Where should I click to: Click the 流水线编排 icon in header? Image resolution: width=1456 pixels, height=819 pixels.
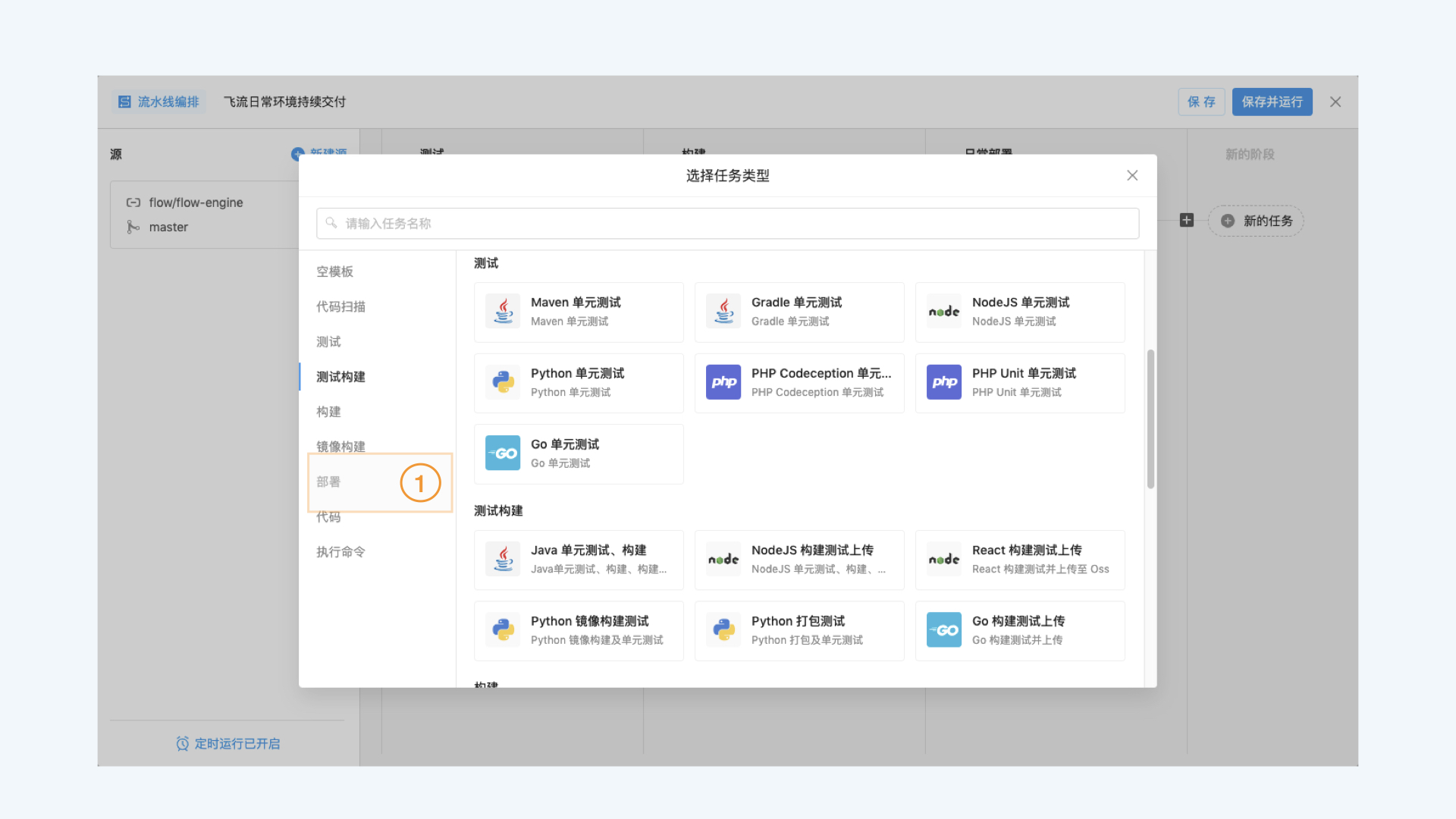124,102
